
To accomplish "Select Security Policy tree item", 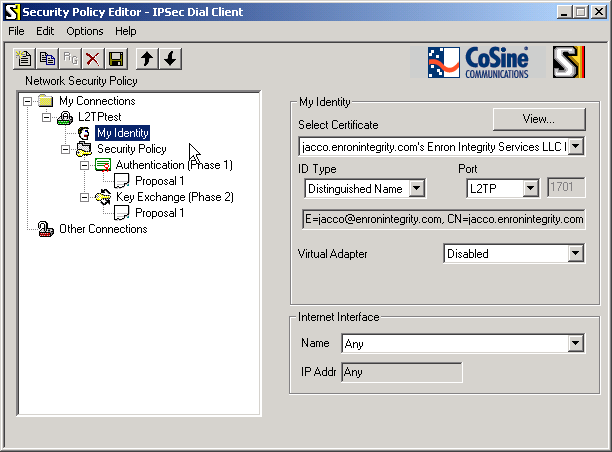I will pyautogui.click(x=132, y=149).
